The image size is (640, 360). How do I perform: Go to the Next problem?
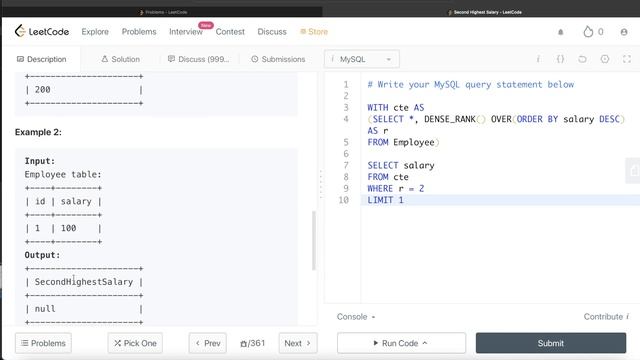[298, 343]
